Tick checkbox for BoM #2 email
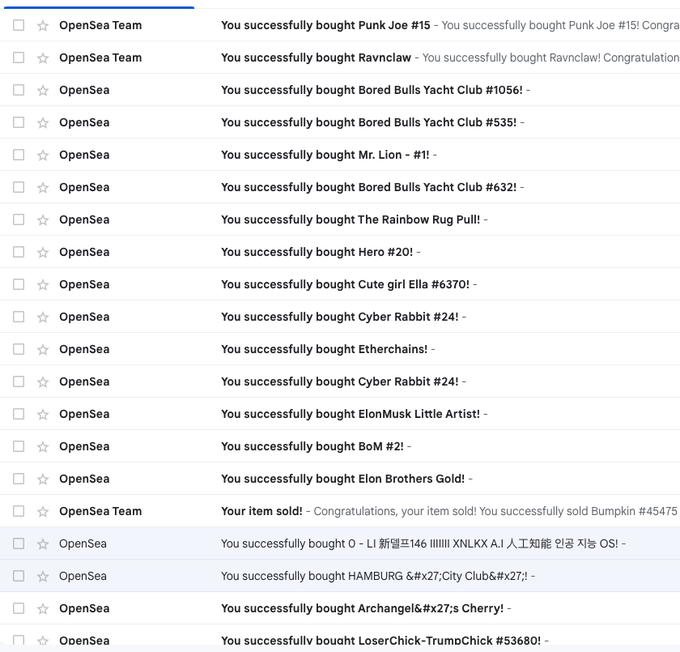Image resolution: width=680 pixels, height=652 pixels. coord(19,446)
